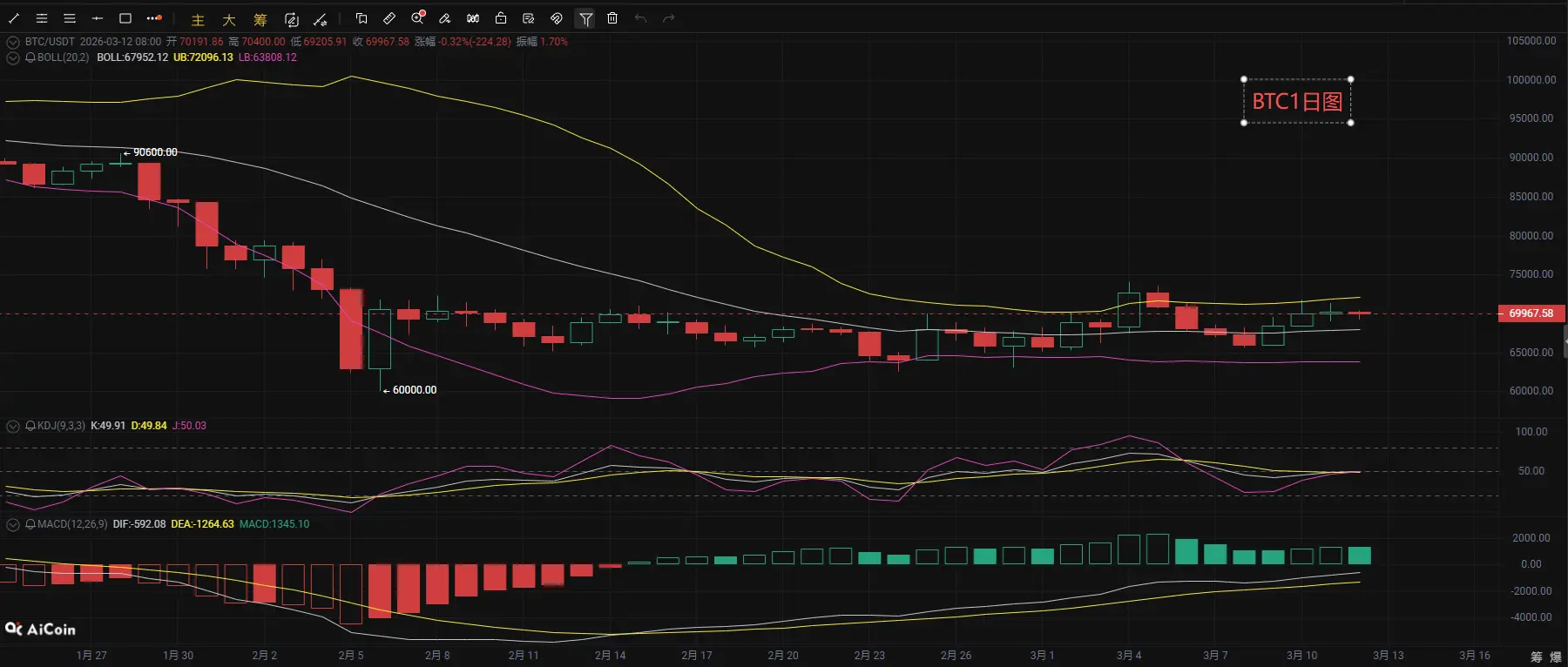Click the KDJ indicator alert bell
This screenshot has height=667, width=1568.
point(30,426)
